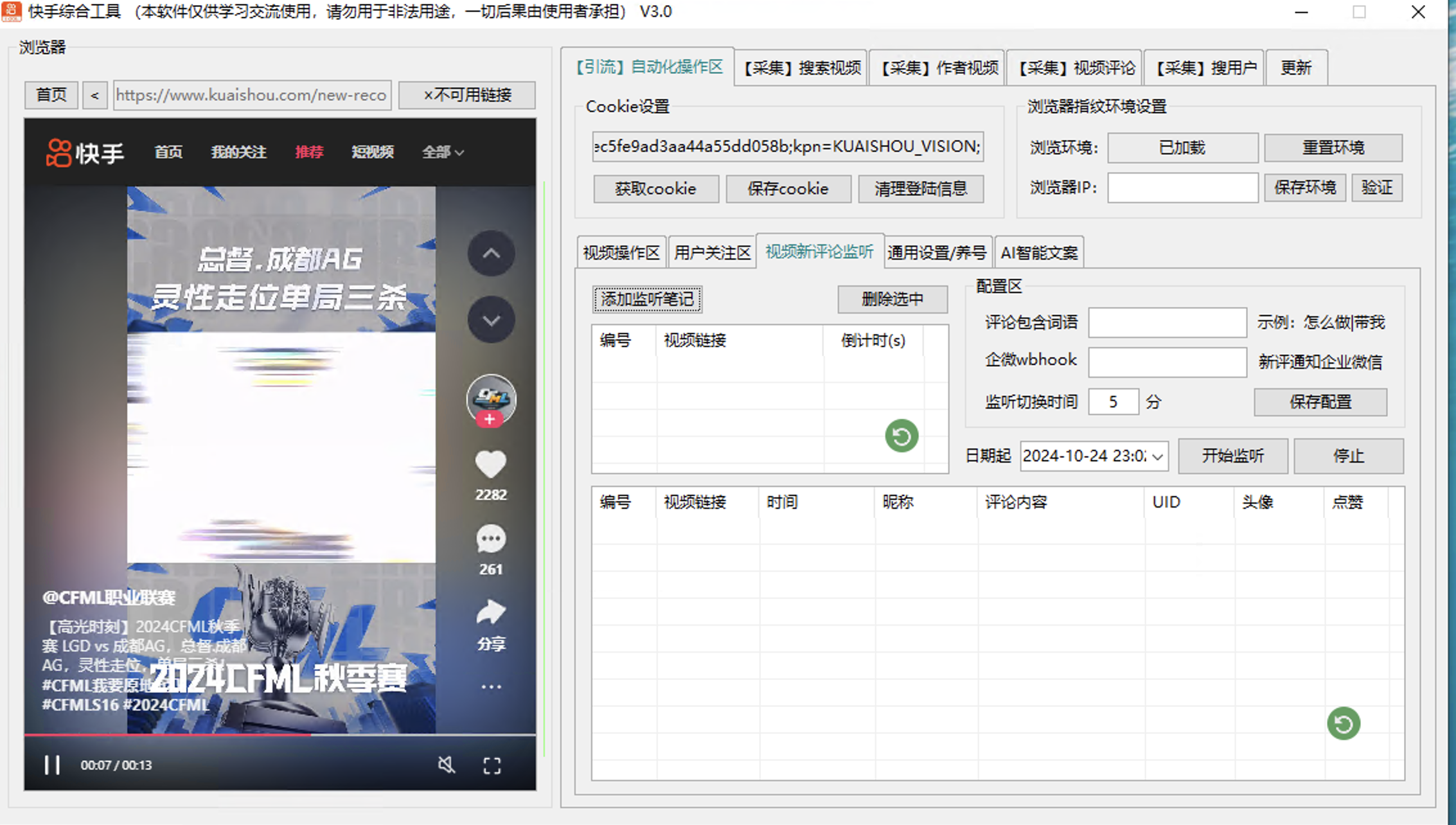Screen dimensions: 1456x825
Task: Open the 日期起 date picker dropdown
Action: [1157, 456]
